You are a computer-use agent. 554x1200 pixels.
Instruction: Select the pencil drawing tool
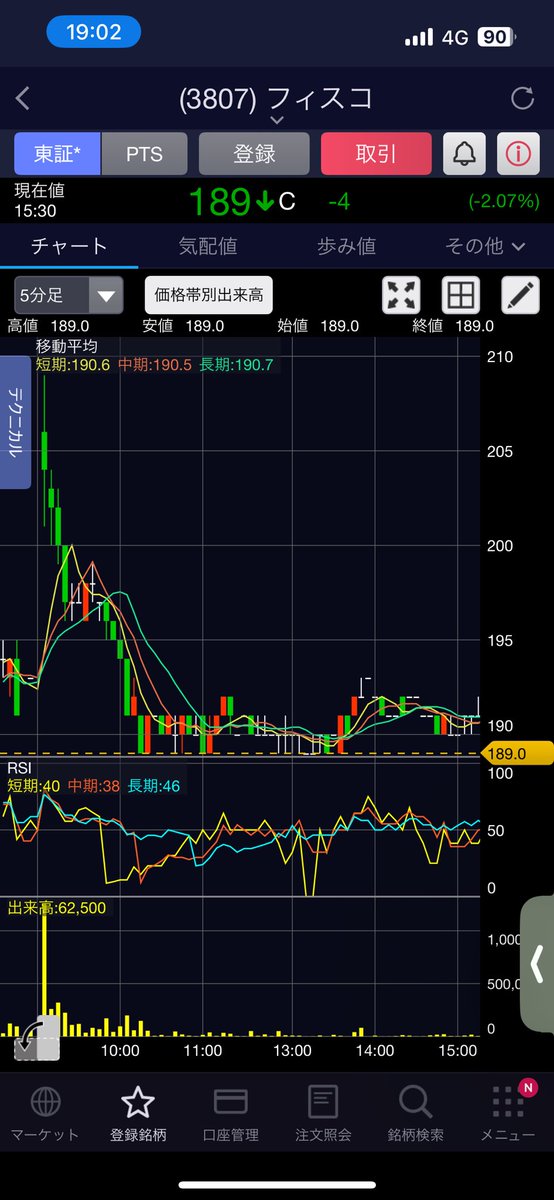coord(519,295)
